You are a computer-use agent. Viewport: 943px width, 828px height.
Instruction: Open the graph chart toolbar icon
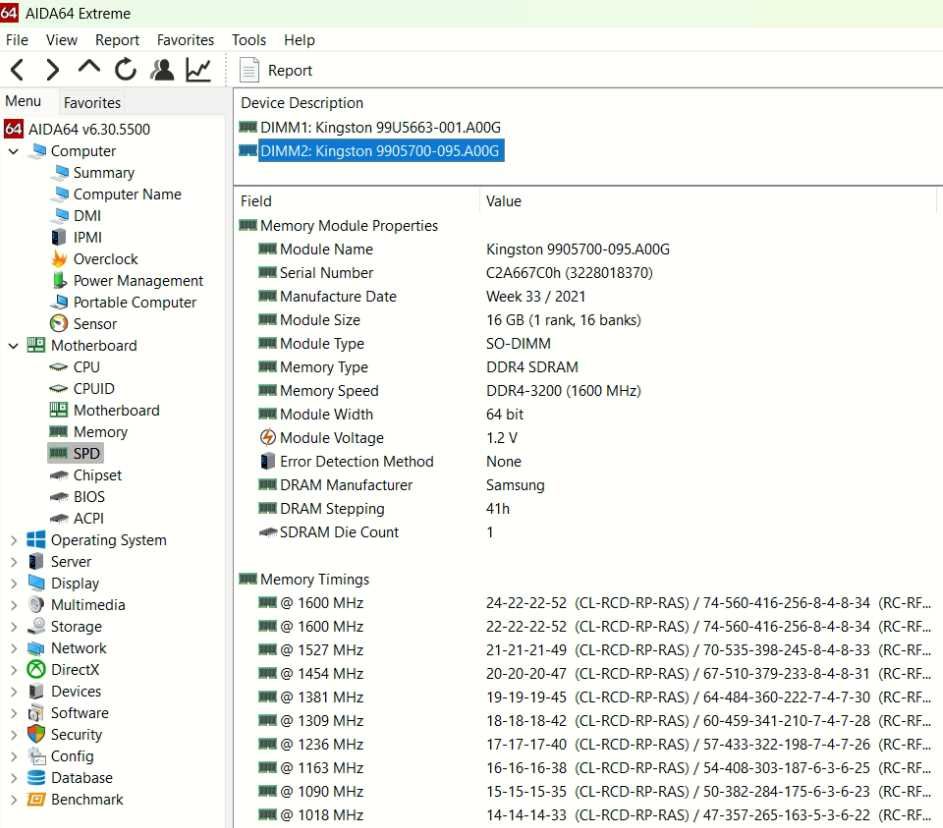click(198, 70)
